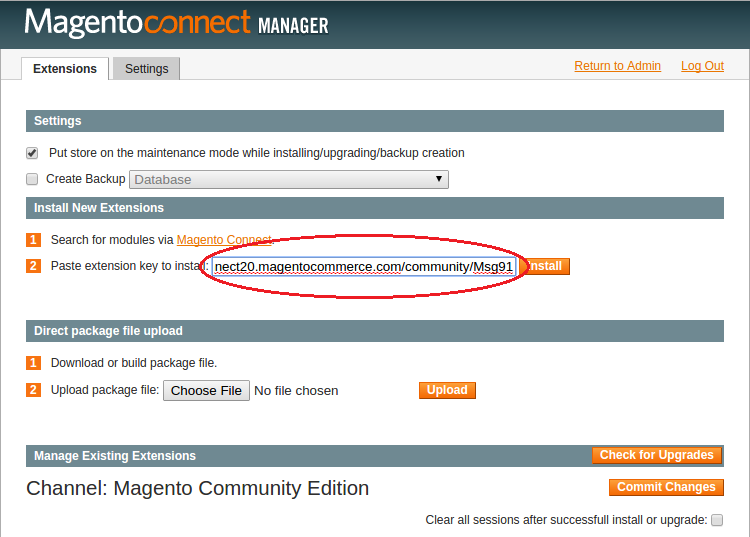The image size is (750, 537).
Task: Click the Upload button
Action: click(x=447, y=390)
